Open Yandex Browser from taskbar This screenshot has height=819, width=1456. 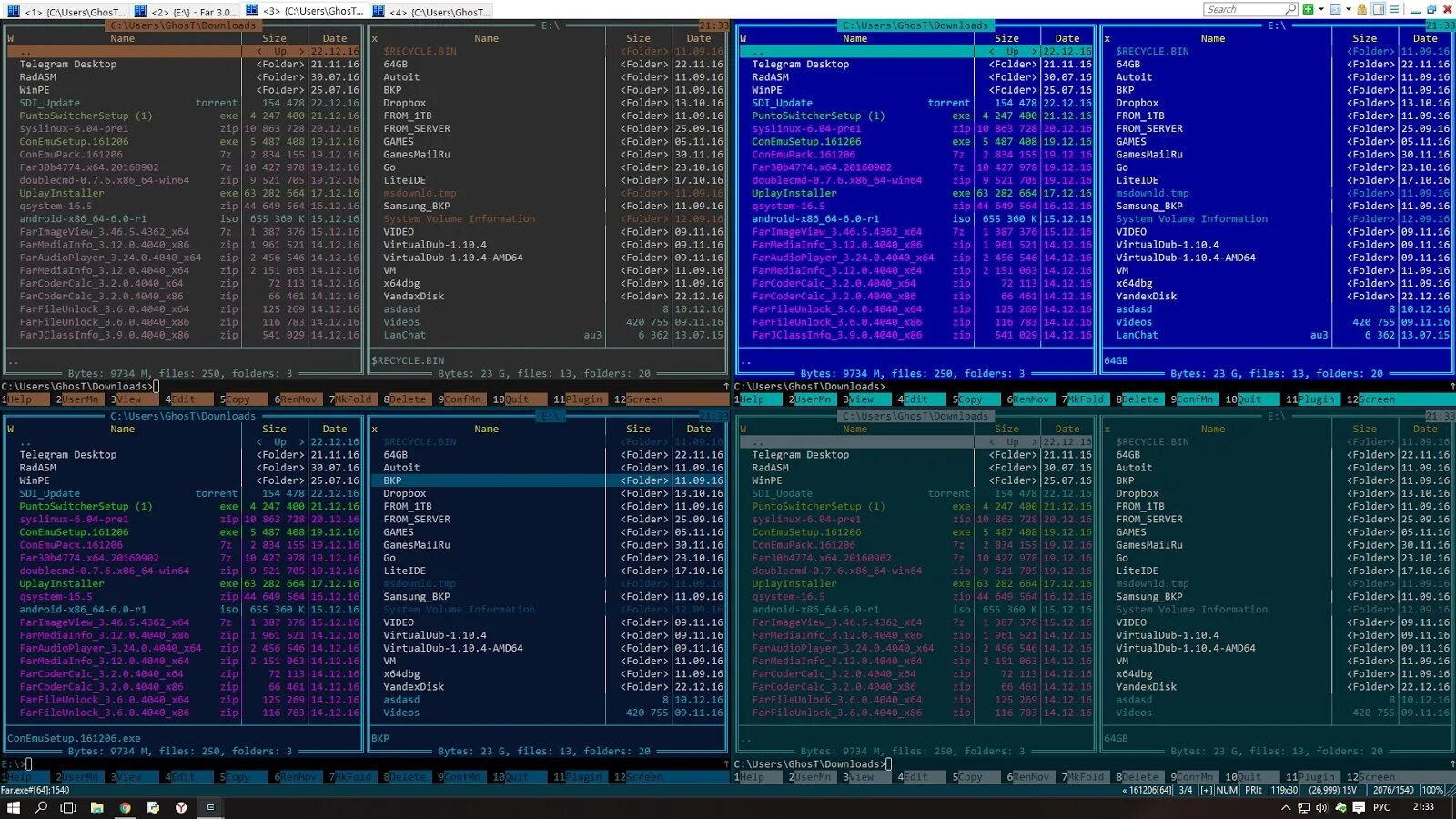pos(181,807)
